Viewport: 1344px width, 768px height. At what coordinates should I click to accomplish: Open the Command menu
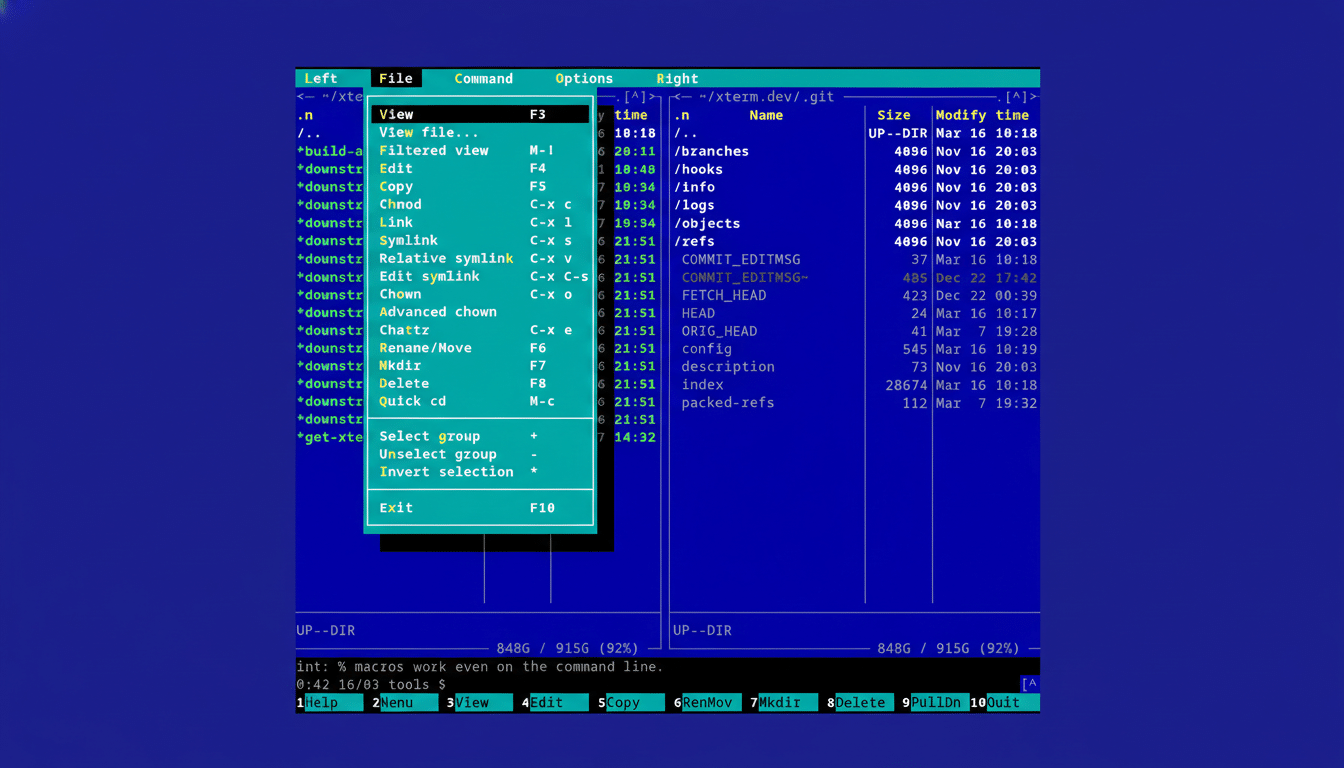(x=483, y=78)
